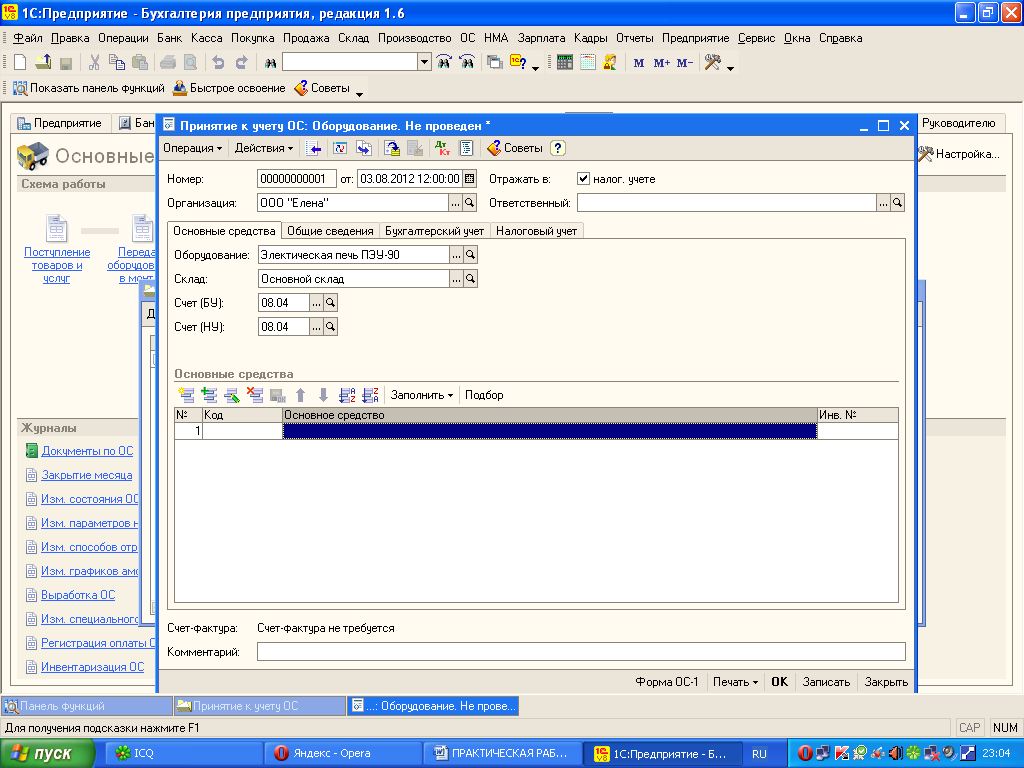Switch to the Бухгалтерский учет tab
The height and width of the screenshot is (768, 1024).
pos(434,231)
